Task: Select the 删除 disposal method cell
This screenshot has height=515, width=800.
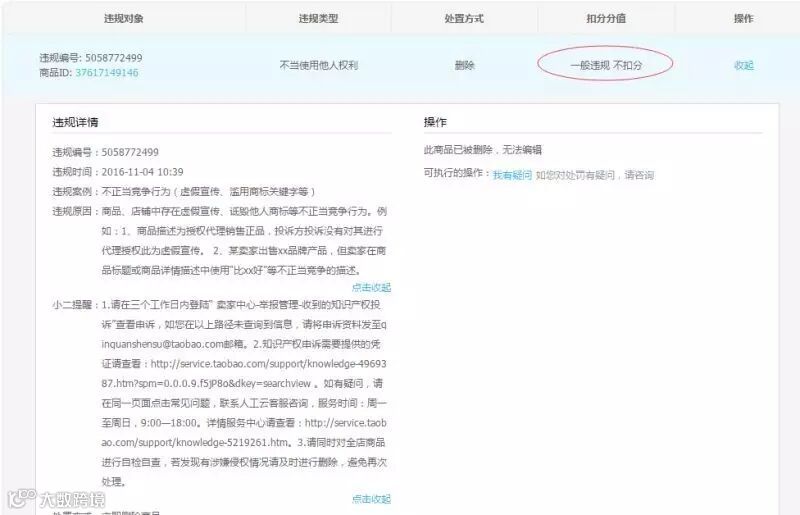Action: [x=464, y=65]
